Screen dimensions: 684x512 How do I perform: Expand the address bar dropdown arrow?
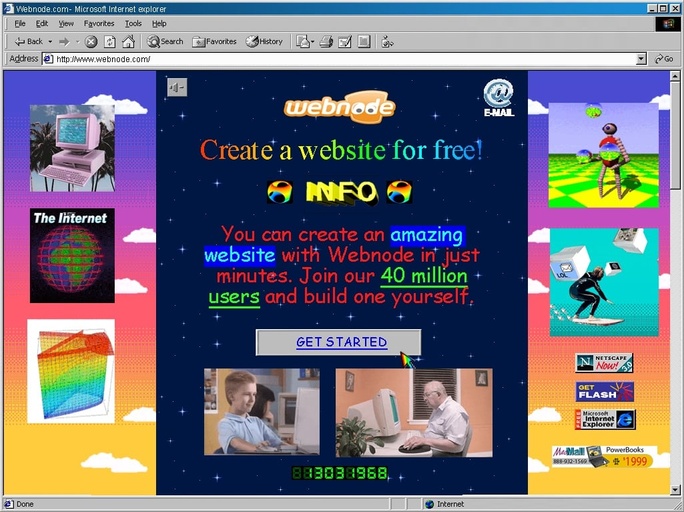click(641, 59)
